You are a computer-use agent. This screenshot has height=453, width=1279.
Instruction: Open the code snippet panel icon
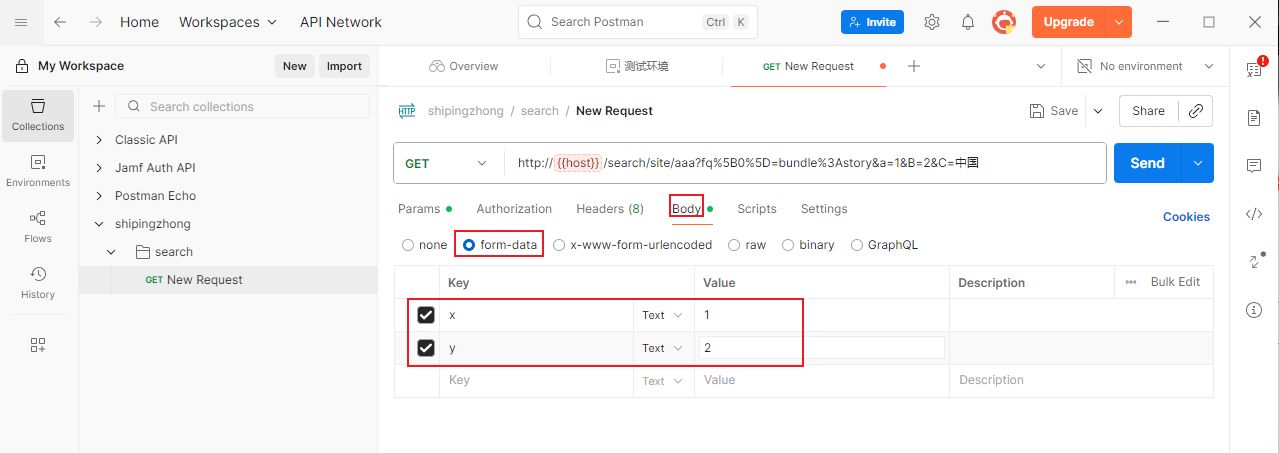(1254, 214)
